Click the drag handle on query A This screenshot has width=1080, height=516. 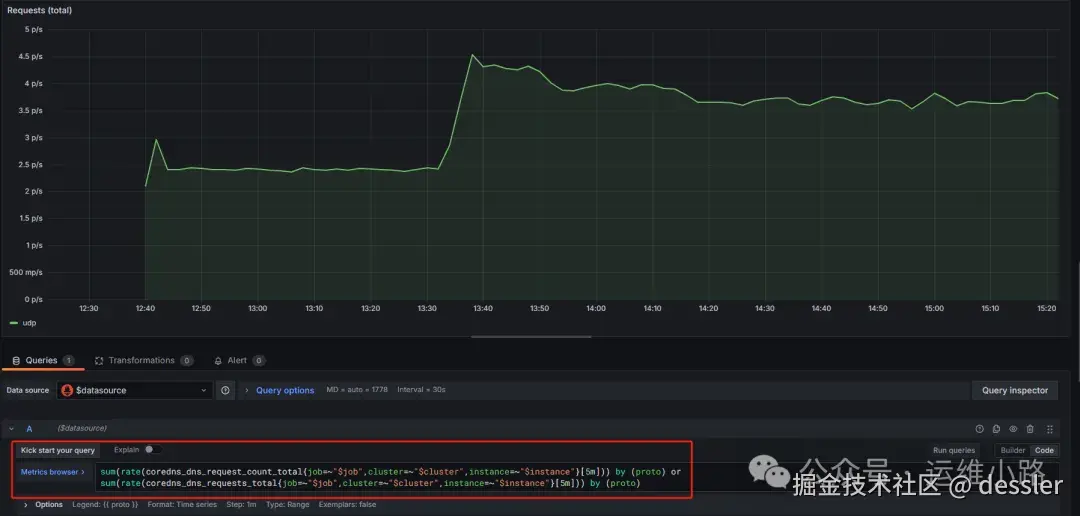click(x=1050, y=429)
